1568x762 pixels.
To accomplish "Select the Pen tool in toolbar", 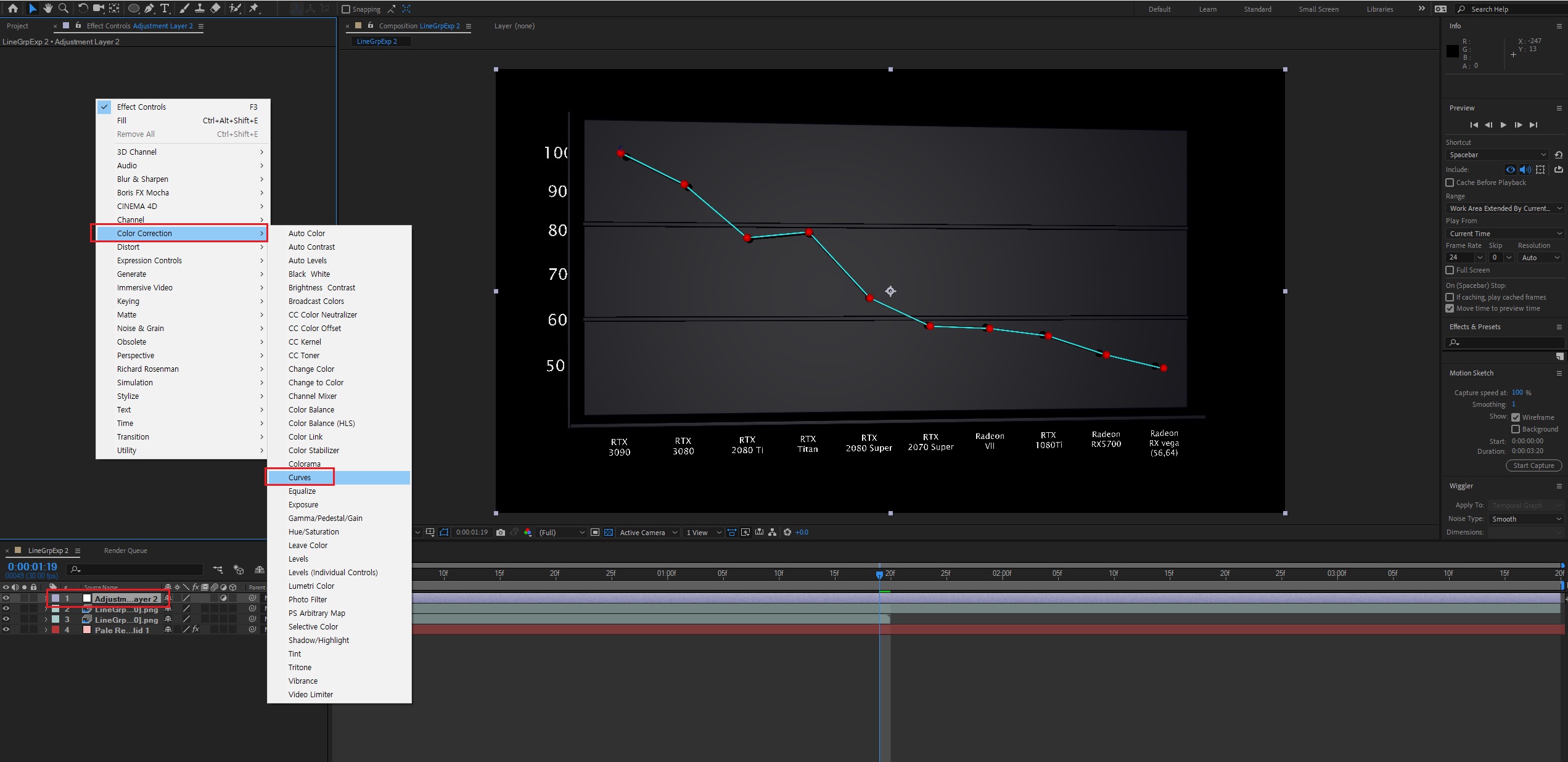I will (149, 9).
